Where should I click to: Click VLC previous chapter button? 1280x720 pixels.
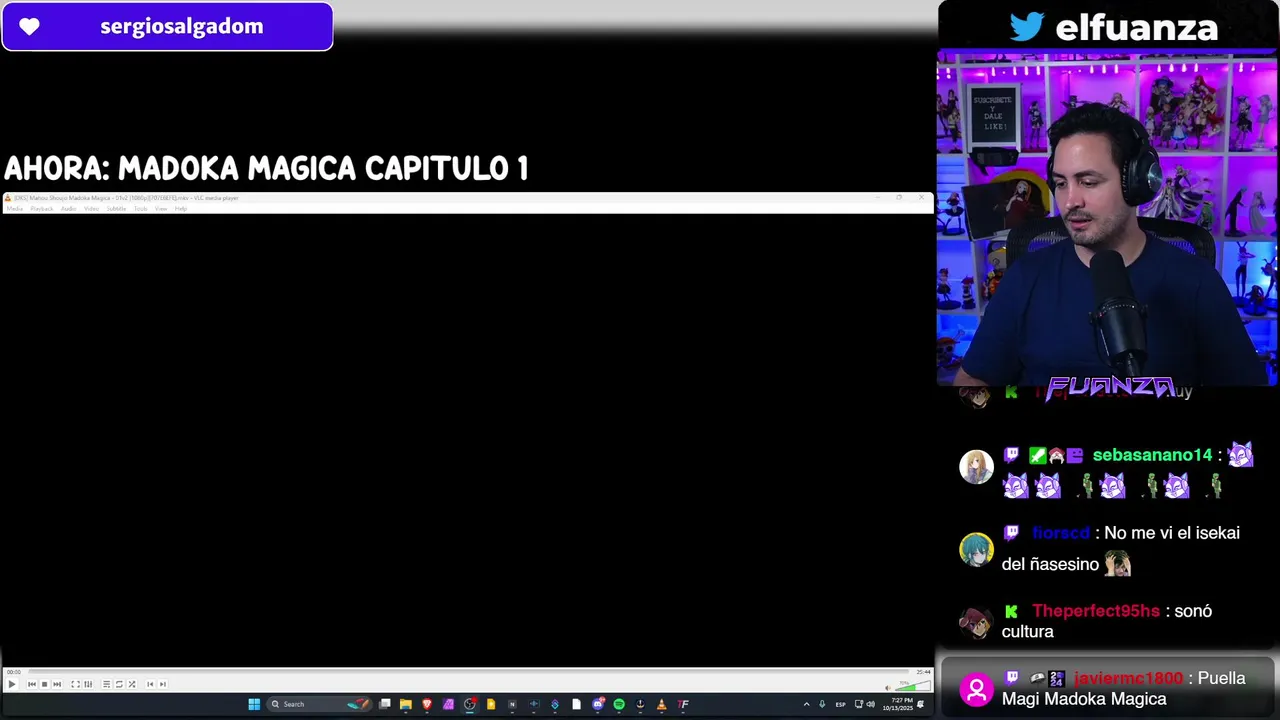150,684
